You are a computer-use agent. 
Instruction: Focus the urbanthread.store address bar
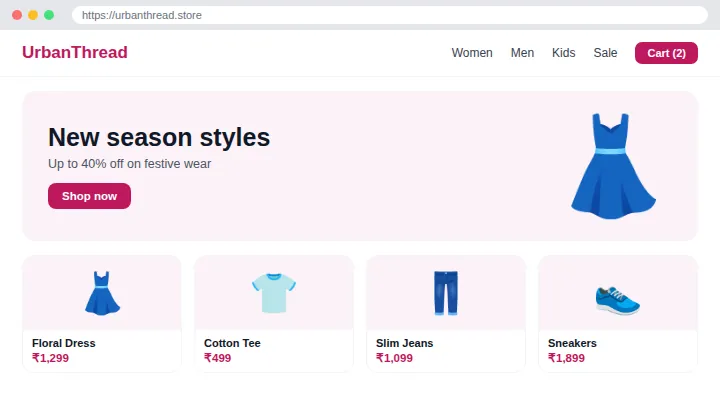[x=390, y=15]
